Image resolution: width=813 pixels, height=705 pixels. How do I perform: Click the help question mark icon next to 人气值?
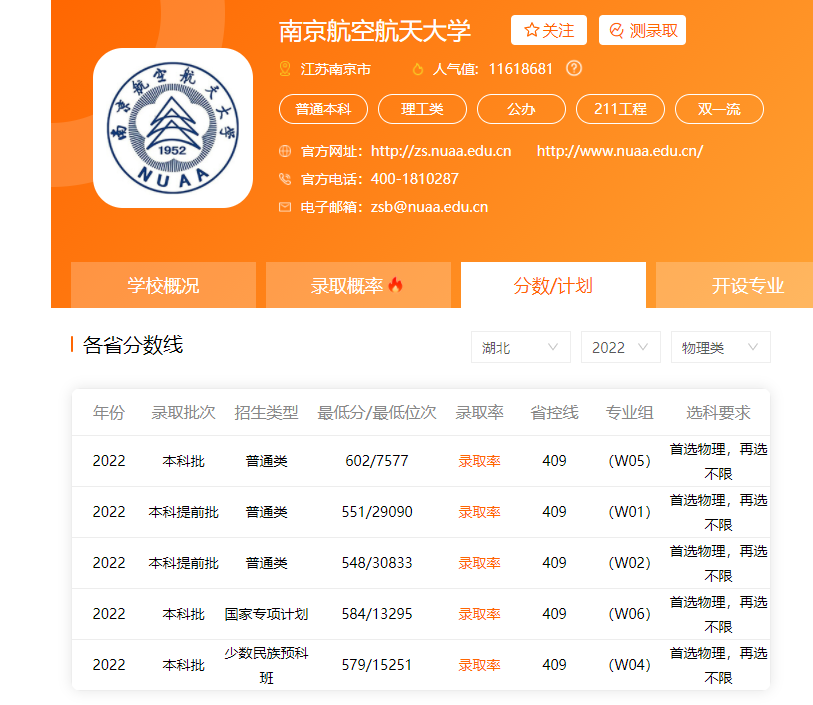pos(573,68)
